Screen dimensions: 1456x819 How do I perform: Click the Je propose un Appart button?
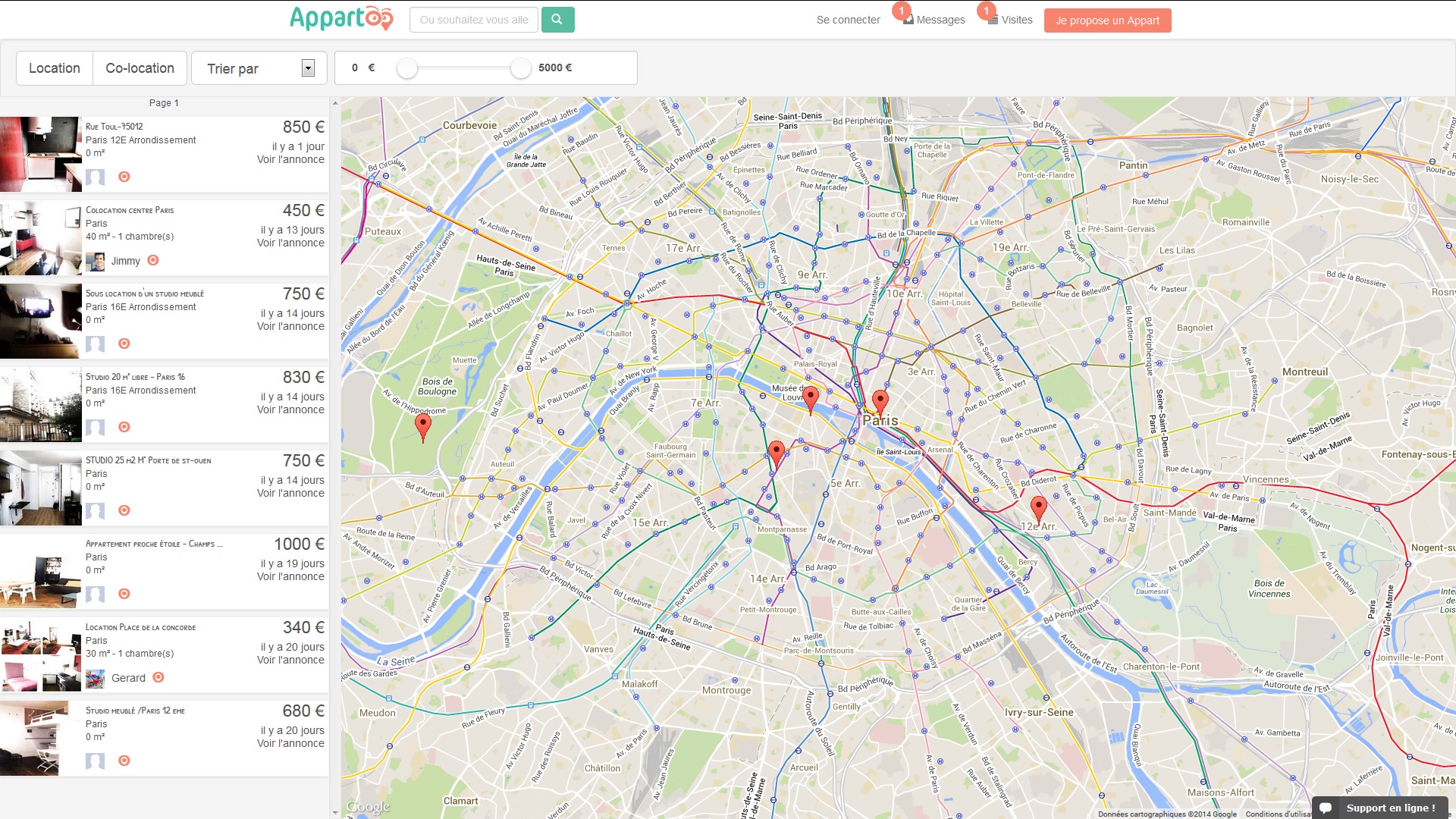[x=1107, y=20]
